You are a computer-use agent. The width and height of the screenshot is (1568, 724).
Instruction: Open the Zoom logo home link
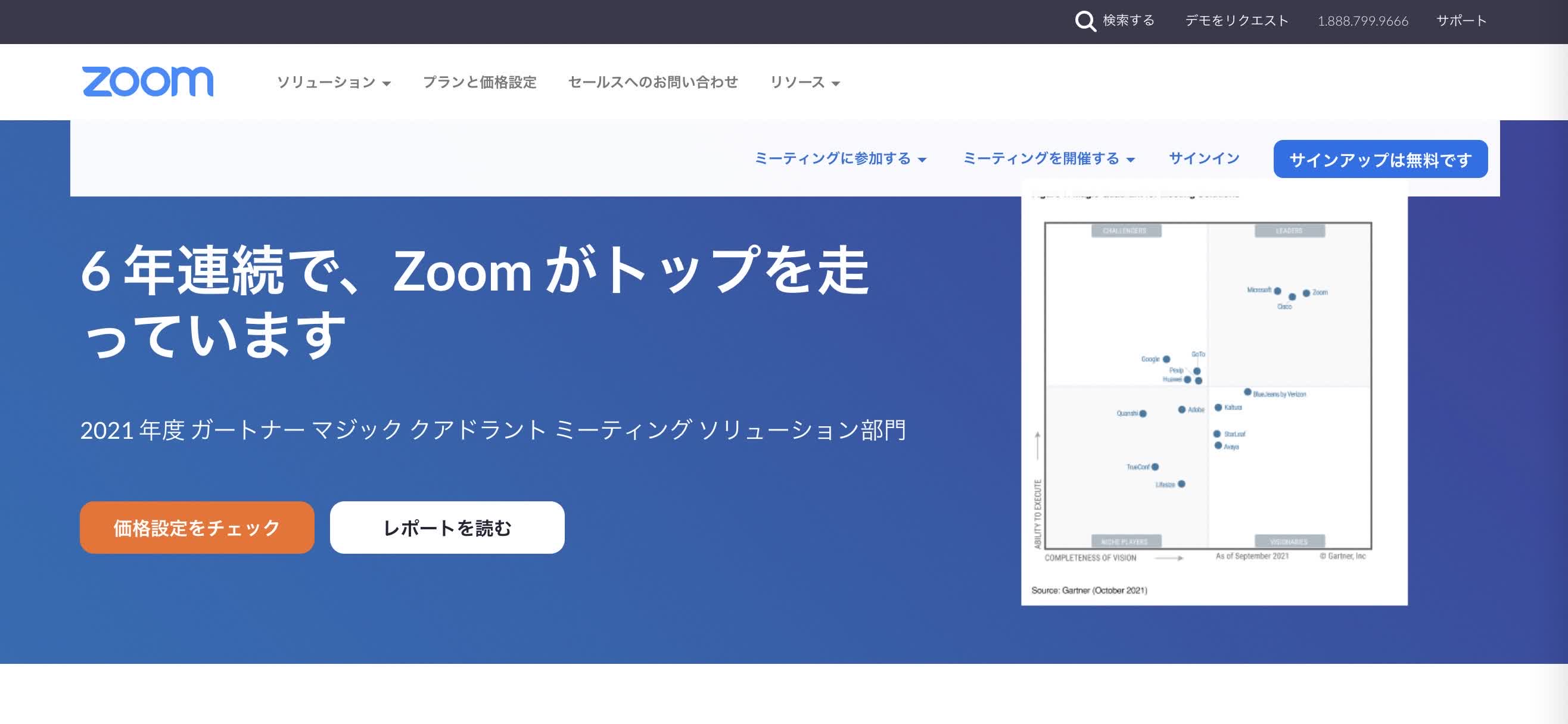pos(148,82)
